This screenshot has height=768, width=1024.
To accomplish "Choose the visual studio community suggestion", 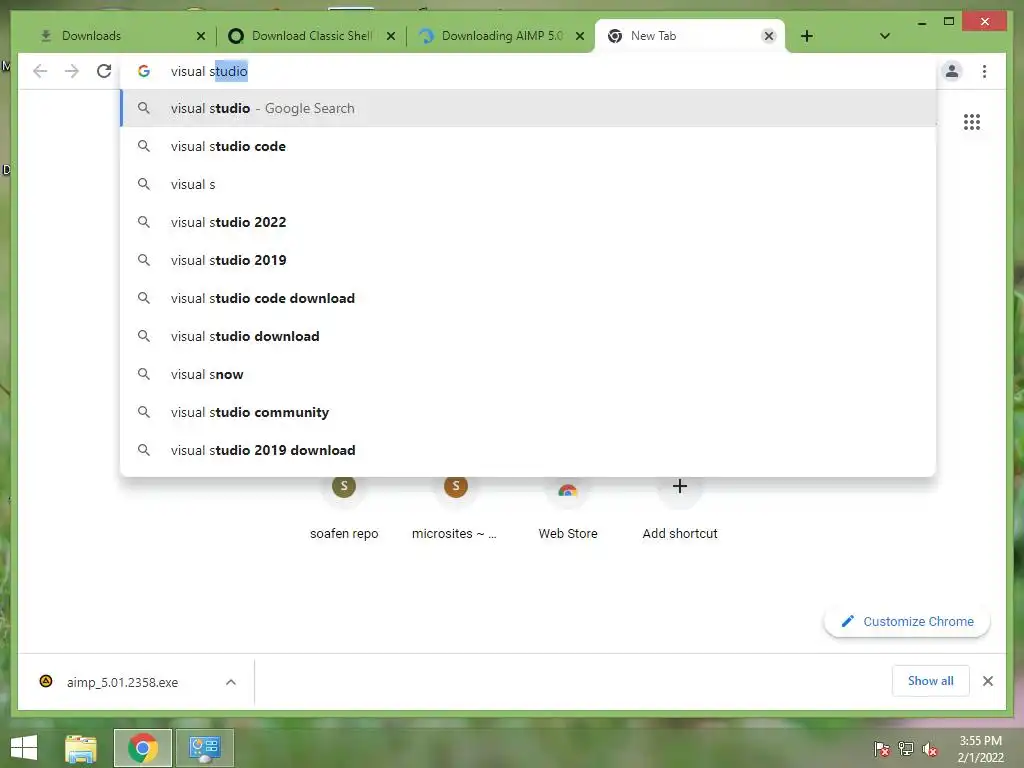I will coord(528,412).
